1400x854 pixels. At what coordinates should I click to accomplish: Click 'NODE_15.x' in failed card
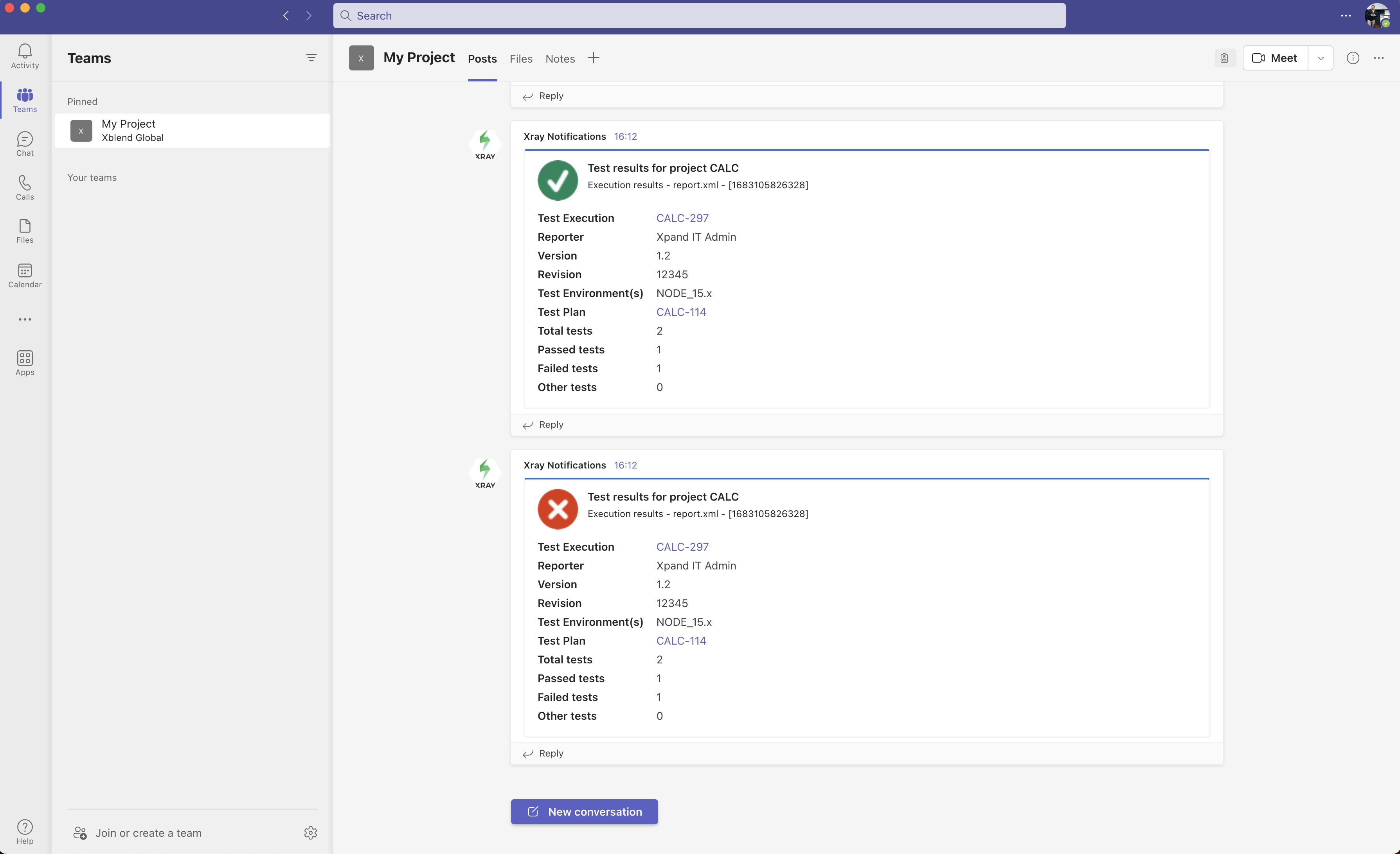pos(684,622)
